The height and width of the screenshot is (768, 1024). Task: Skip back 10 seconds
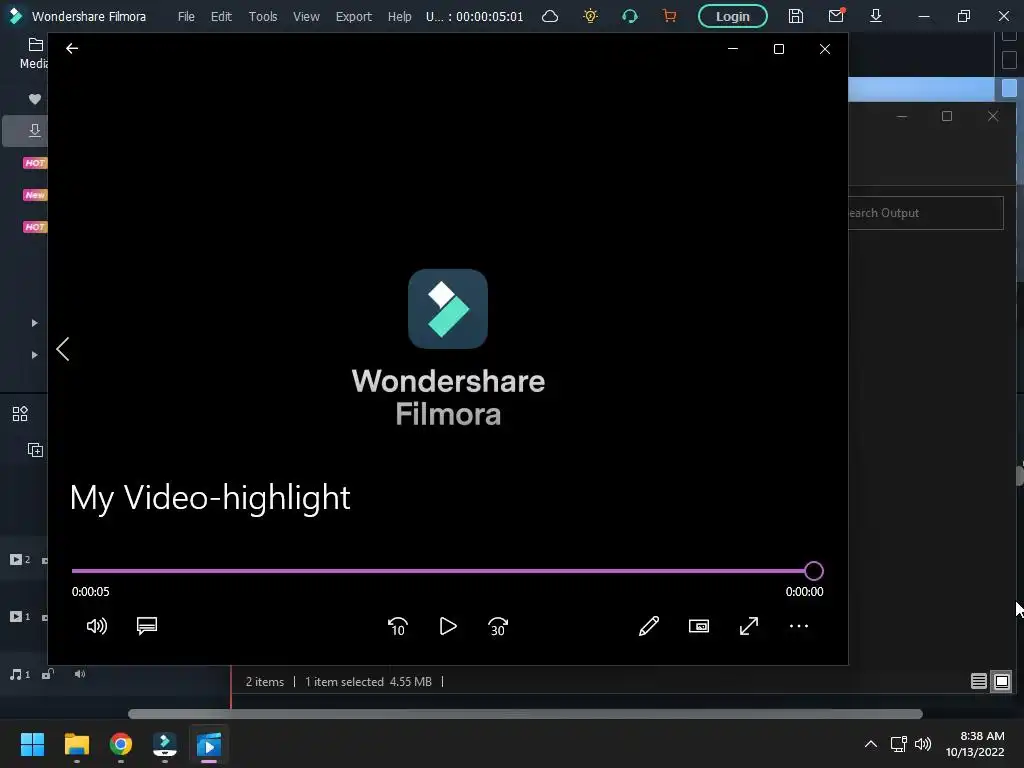point(398,626)
